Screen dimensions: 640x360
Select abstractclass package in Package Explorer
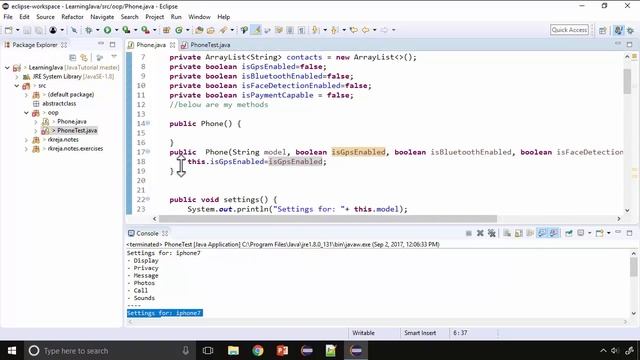coord(59,104)
